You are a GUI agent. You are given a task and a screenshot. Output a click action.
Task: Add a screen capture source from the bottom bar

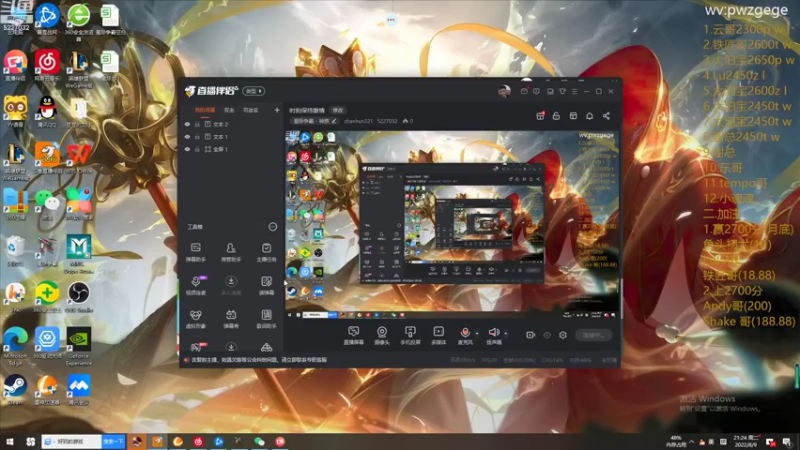(x=354, y=336)
